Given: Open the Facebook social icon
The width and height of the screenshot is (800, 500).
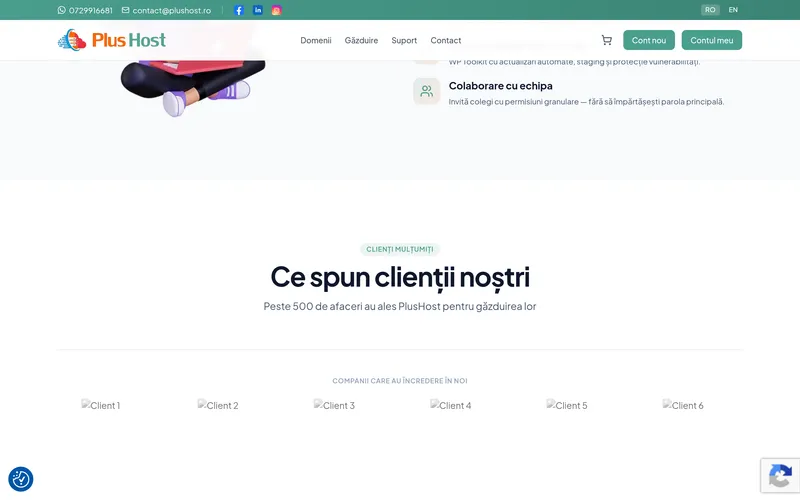Looking at the screenshot, I should 239,10.
